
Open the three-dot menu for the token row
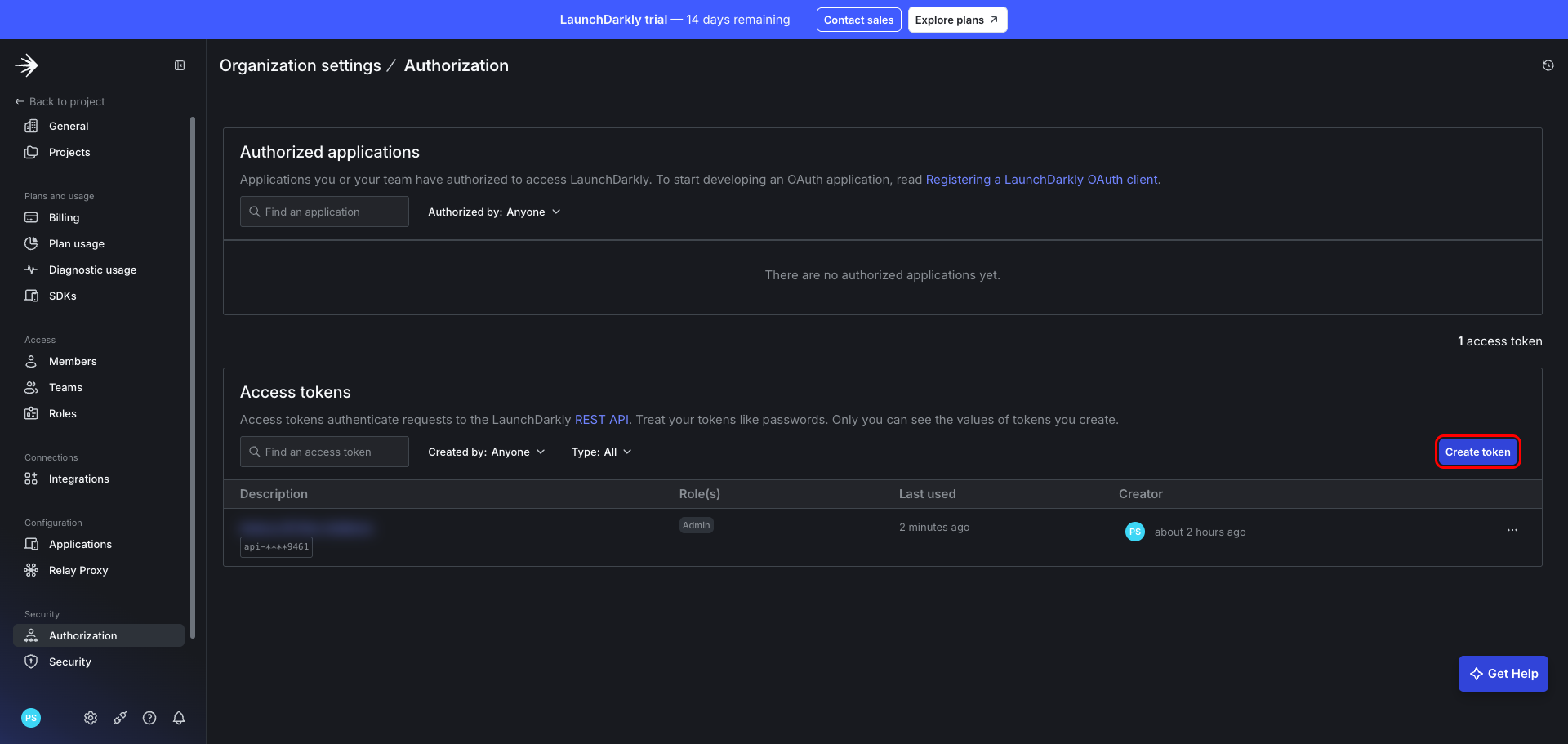point(1512,530)
